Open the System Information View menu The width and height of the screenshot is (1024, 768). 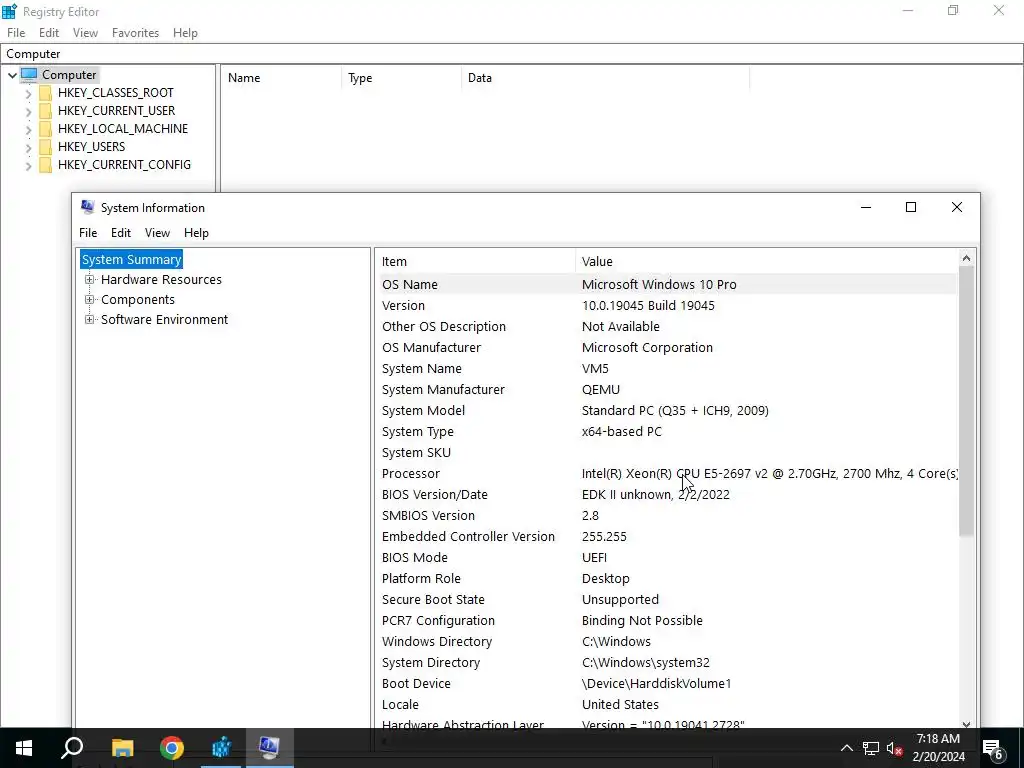coord(157,232)
